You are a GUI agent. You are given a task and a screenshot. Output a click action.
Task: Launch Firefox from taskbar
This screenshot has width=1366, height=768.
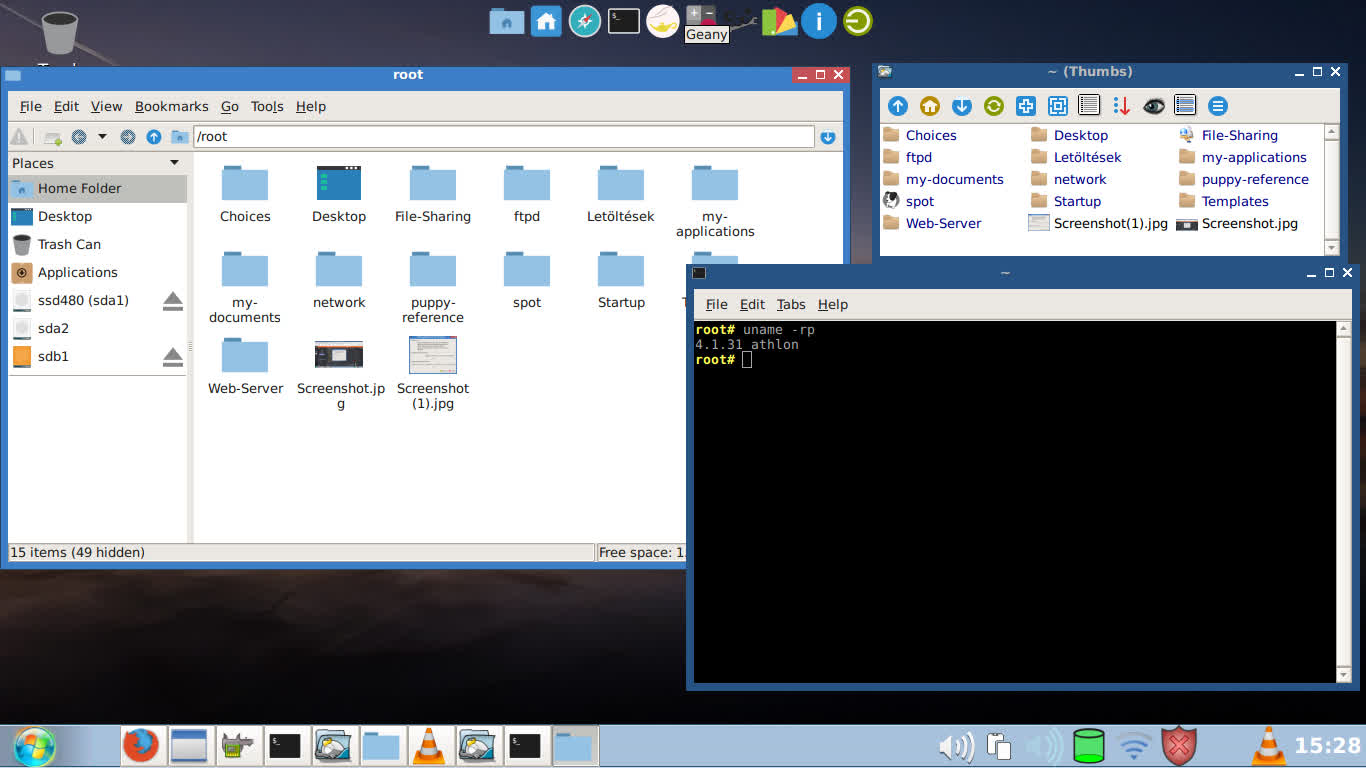point(141,746)
